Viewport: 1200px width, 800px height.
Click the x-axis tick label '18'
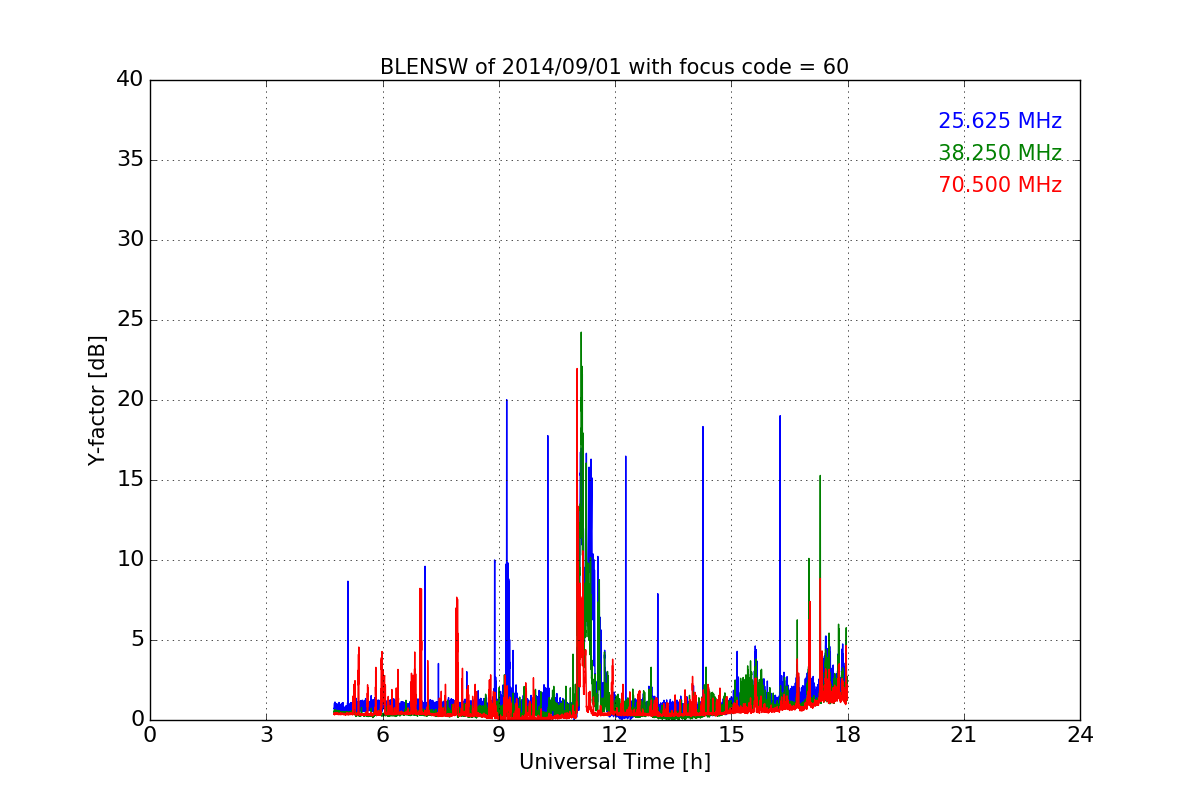pos(848,735)
